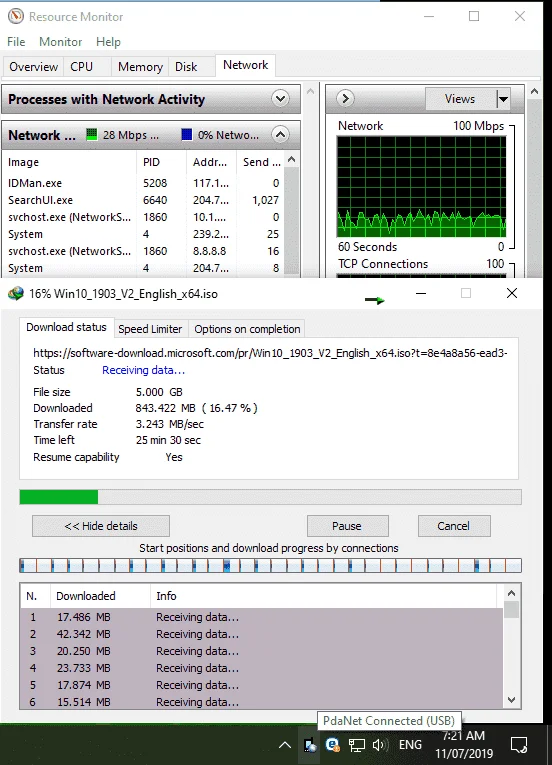The image size is (552, 765).
Task: Select connection 2 row with 42.342 MB
Action: tap(261, 634)
